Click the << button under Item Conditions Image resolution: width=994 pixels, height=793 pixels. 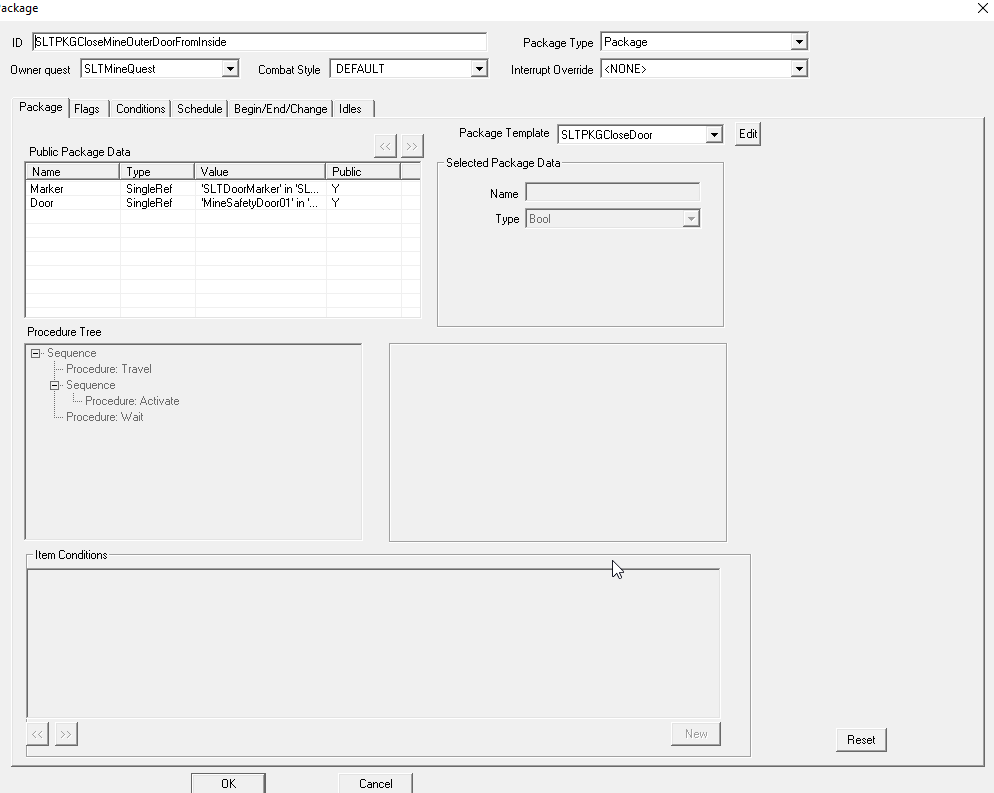[37, 734]
